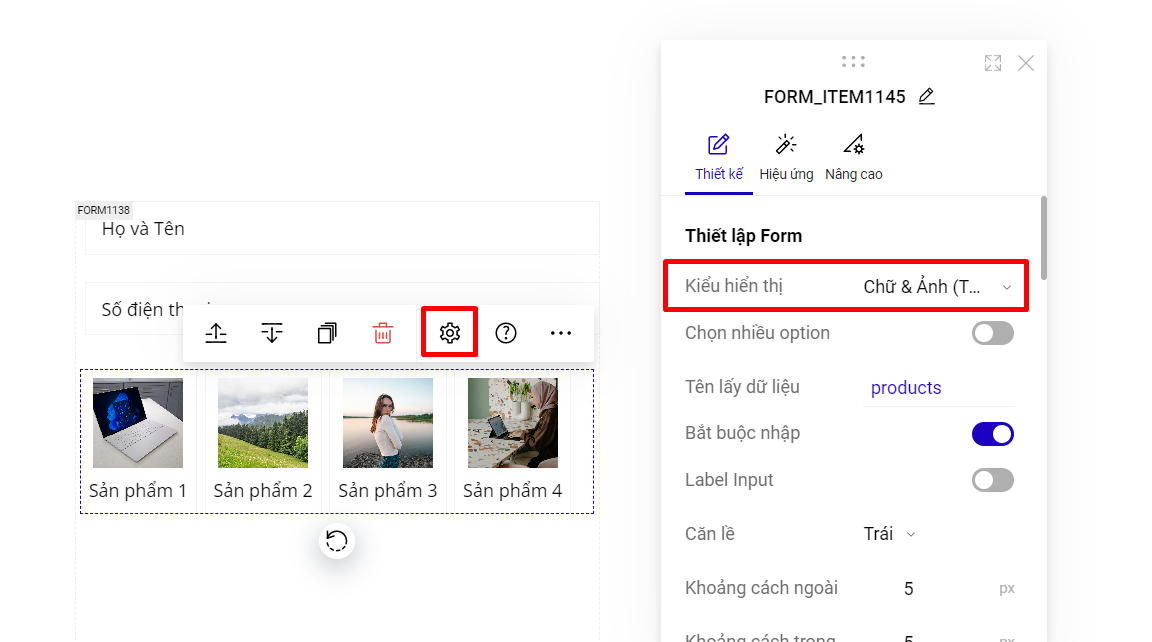
Task: Delete the element with the red trash icon
Action: 383,333
